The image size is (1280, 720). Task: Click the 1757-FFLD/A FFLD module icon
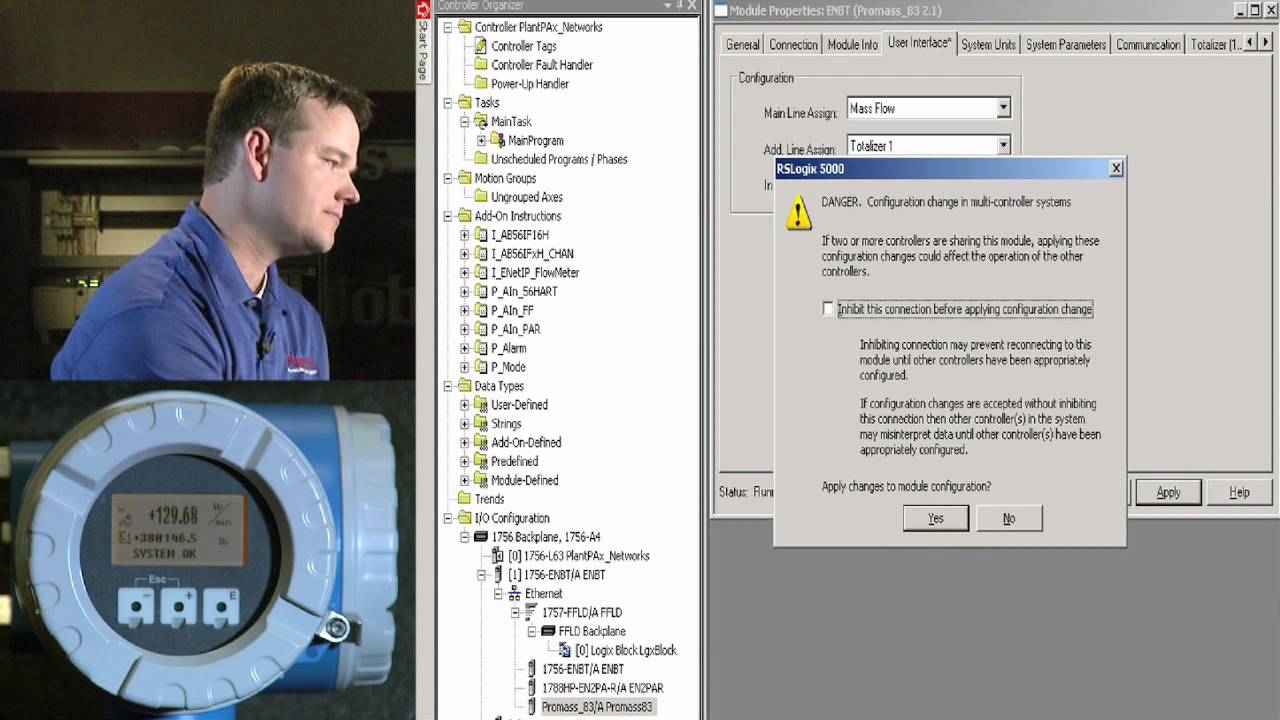(x=531, y=612)
